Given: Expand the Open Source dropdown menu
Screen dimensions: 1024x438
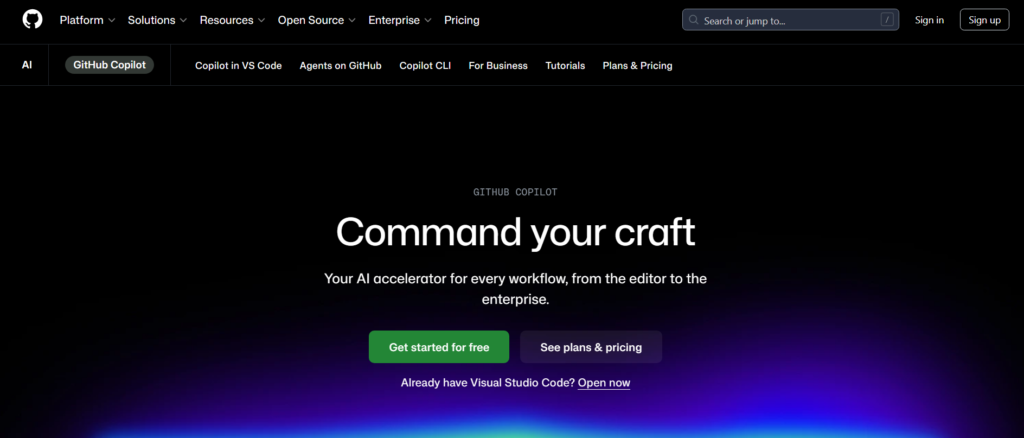Looking at the screenshot, I should pyautogui.click(x=317, y=20).
